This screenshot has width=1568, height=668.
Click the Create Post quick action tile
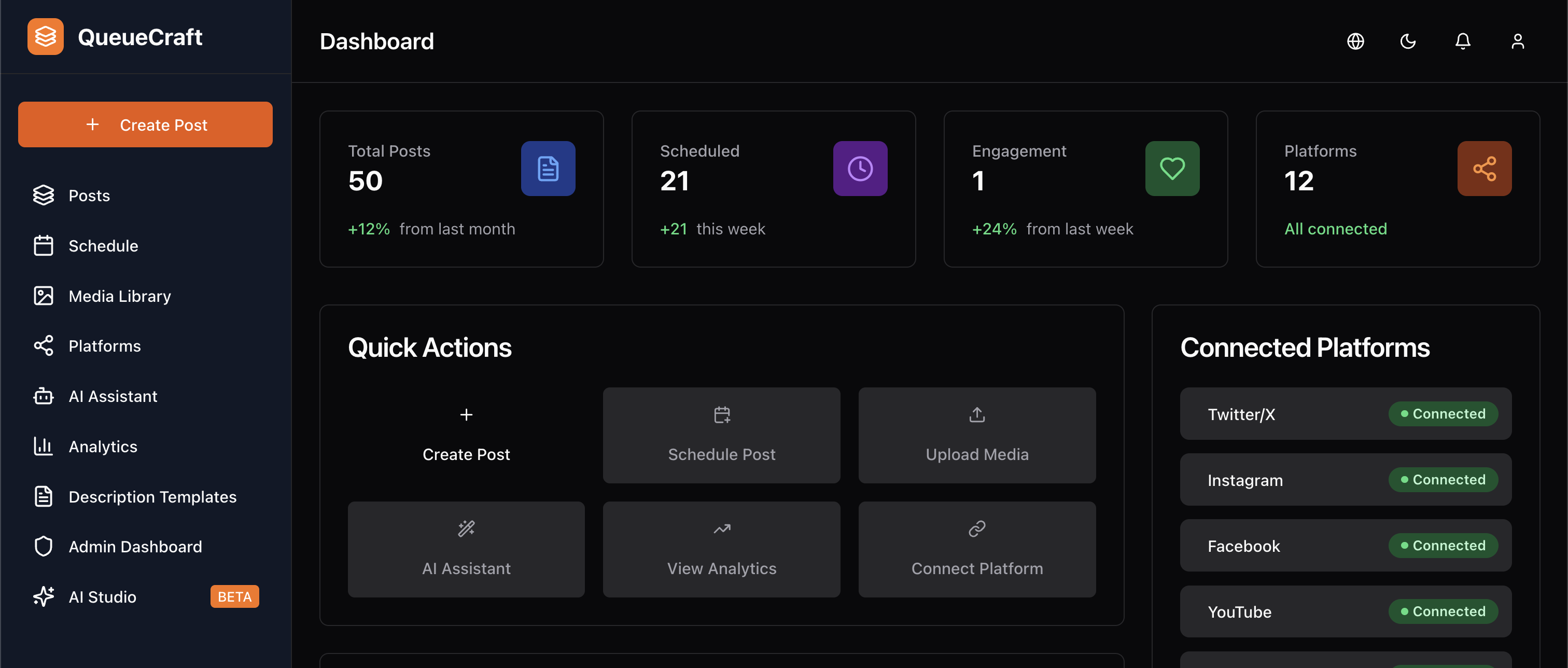[466, 435]
